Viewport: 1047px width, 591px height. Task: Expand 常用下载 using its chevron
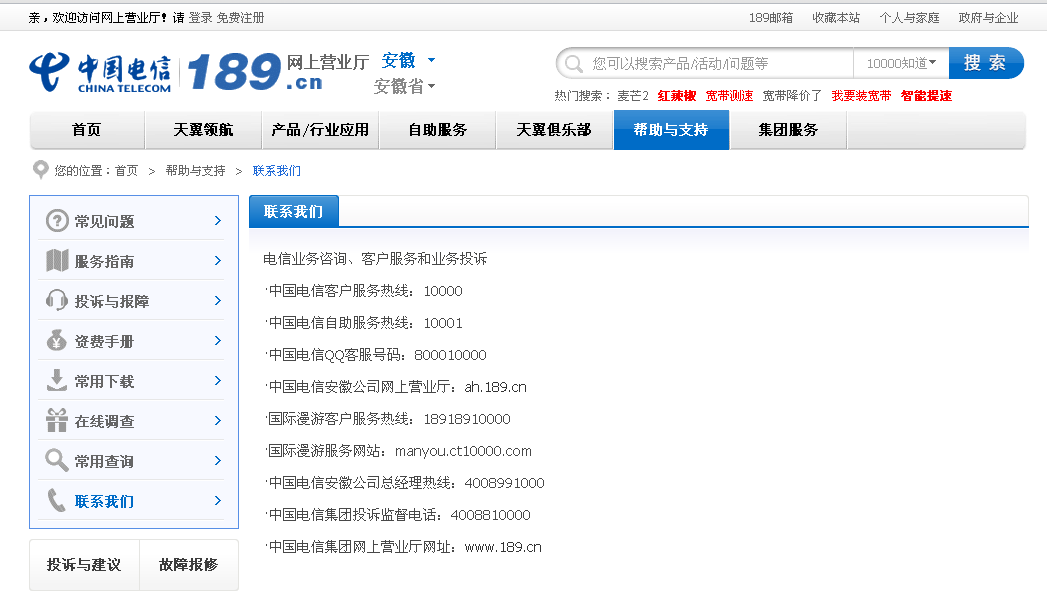(x=218, y=381)
